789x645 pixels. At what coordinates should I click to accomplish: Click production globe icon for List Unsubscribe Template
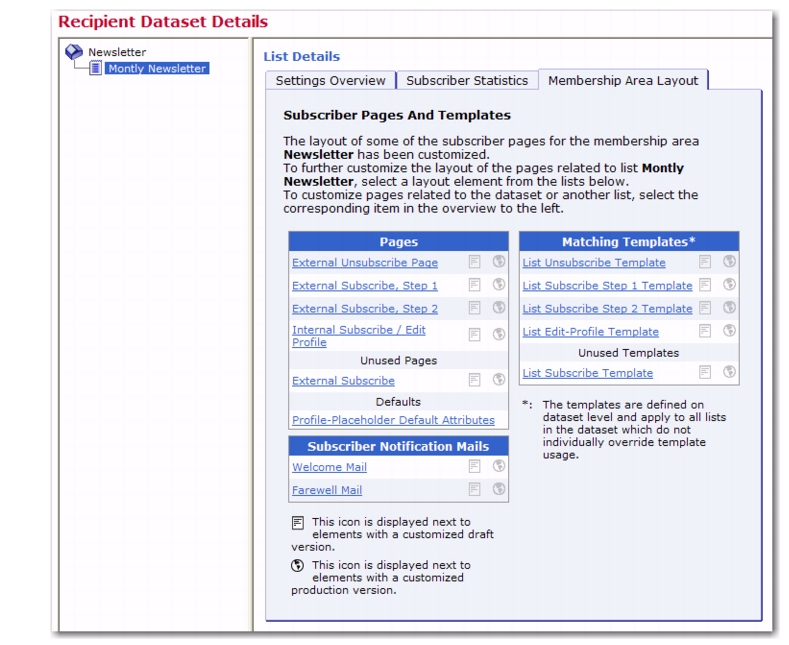pyautogui.click(x=729, y=261)
